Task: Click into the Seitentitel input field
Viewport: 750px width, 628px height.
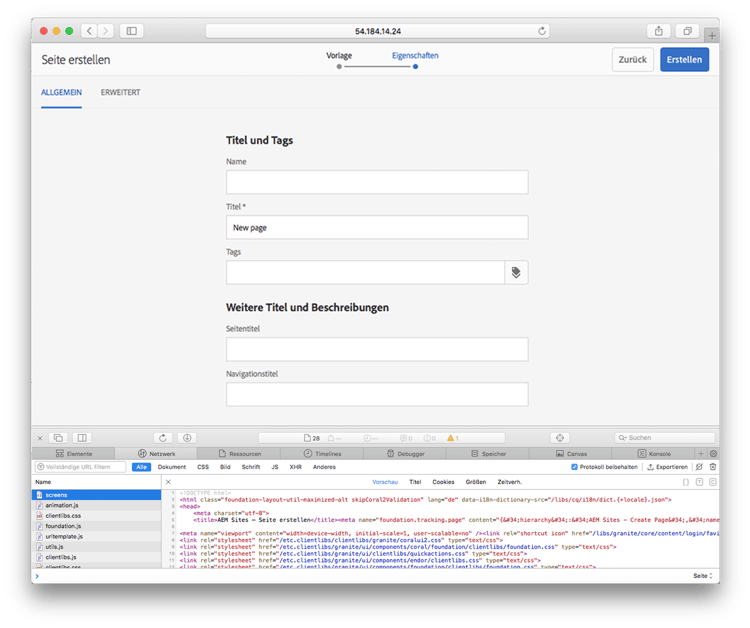Action: point(377,349)
